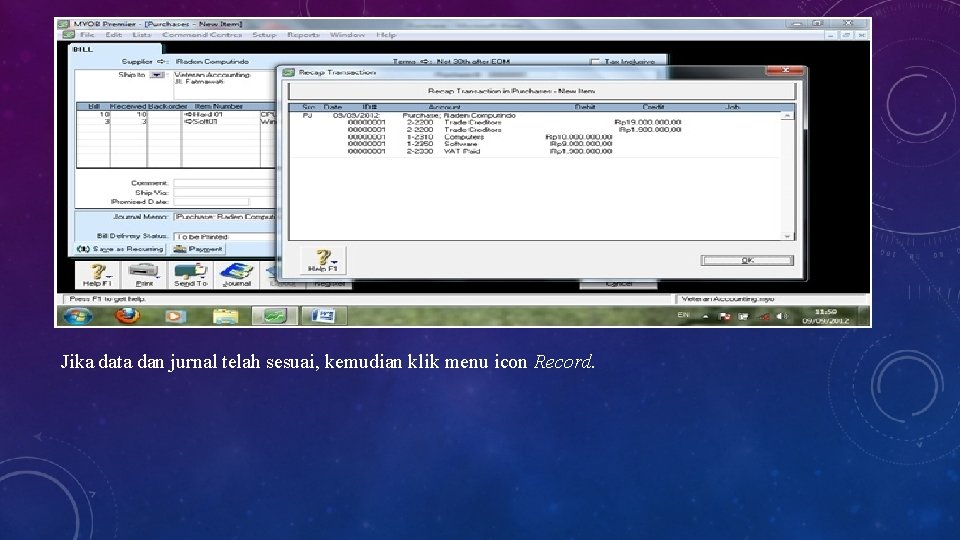This screenshot has height=540, width=960.
Task: Open the Windows Explorer folder taskbar icon
Action: [225, 316]
